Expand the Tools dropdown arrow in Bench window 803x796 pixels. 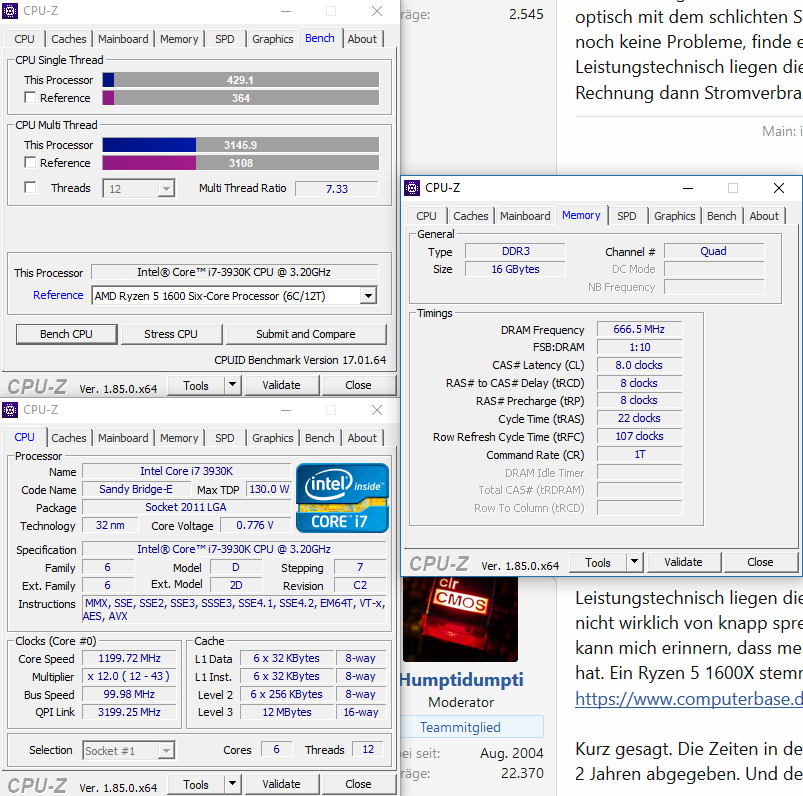point(233,385)
